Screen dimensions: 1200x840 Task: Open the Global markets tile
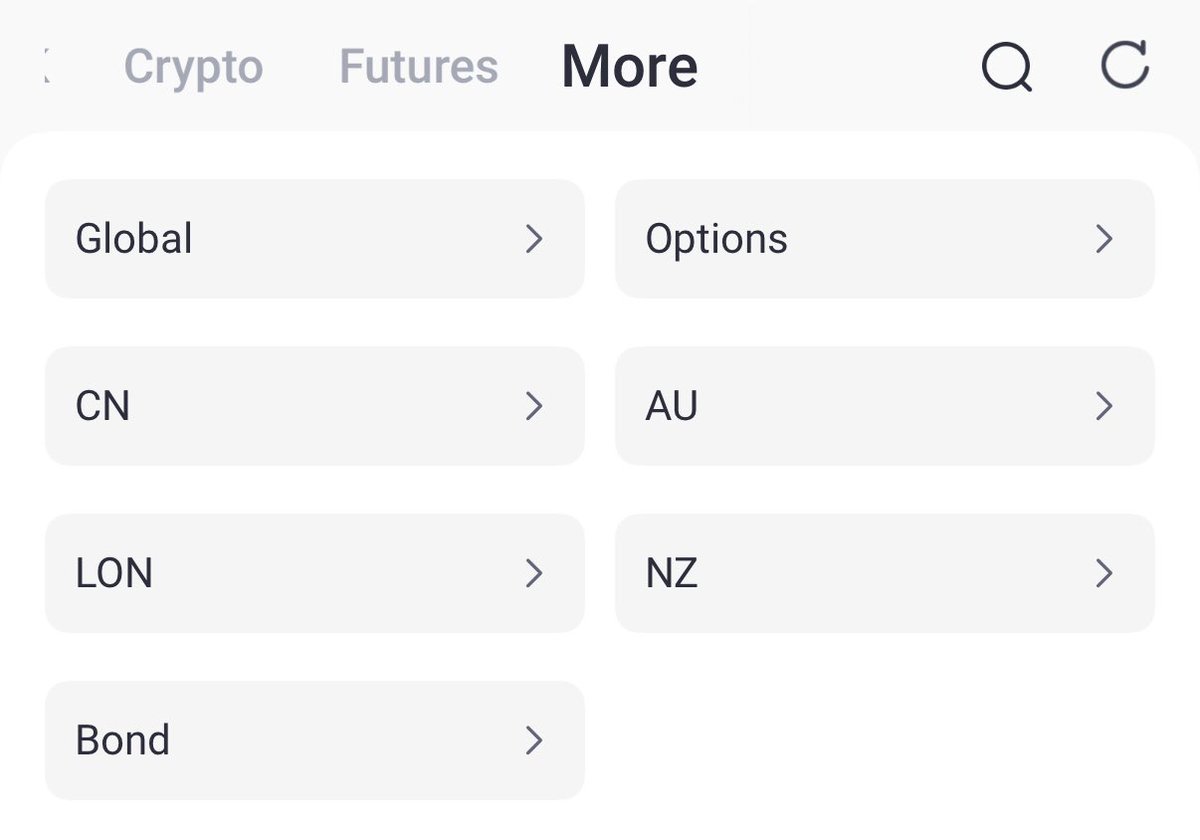click(x=314, y=239)
